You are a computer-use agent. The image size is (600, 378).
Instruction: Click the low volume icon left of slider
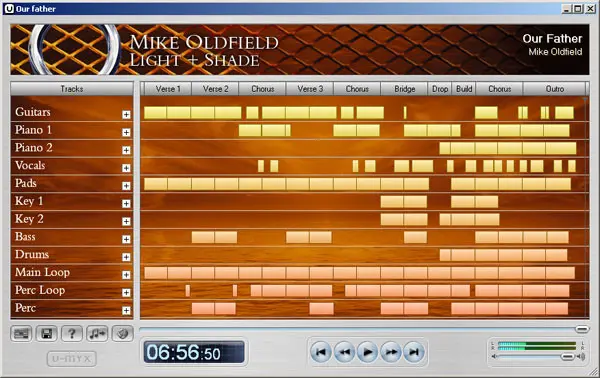(494, 357)
